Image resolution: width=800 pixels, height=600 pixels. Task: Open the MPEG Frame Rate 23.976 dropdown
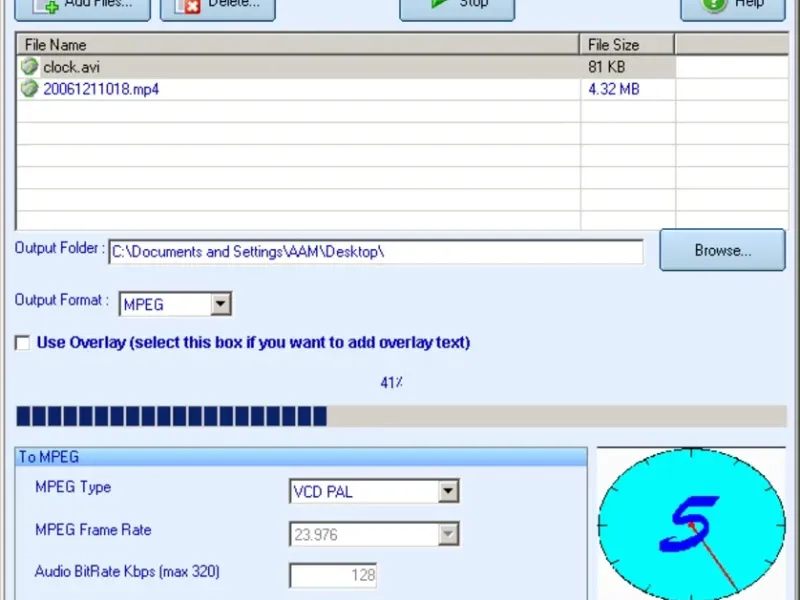point(448,534)
